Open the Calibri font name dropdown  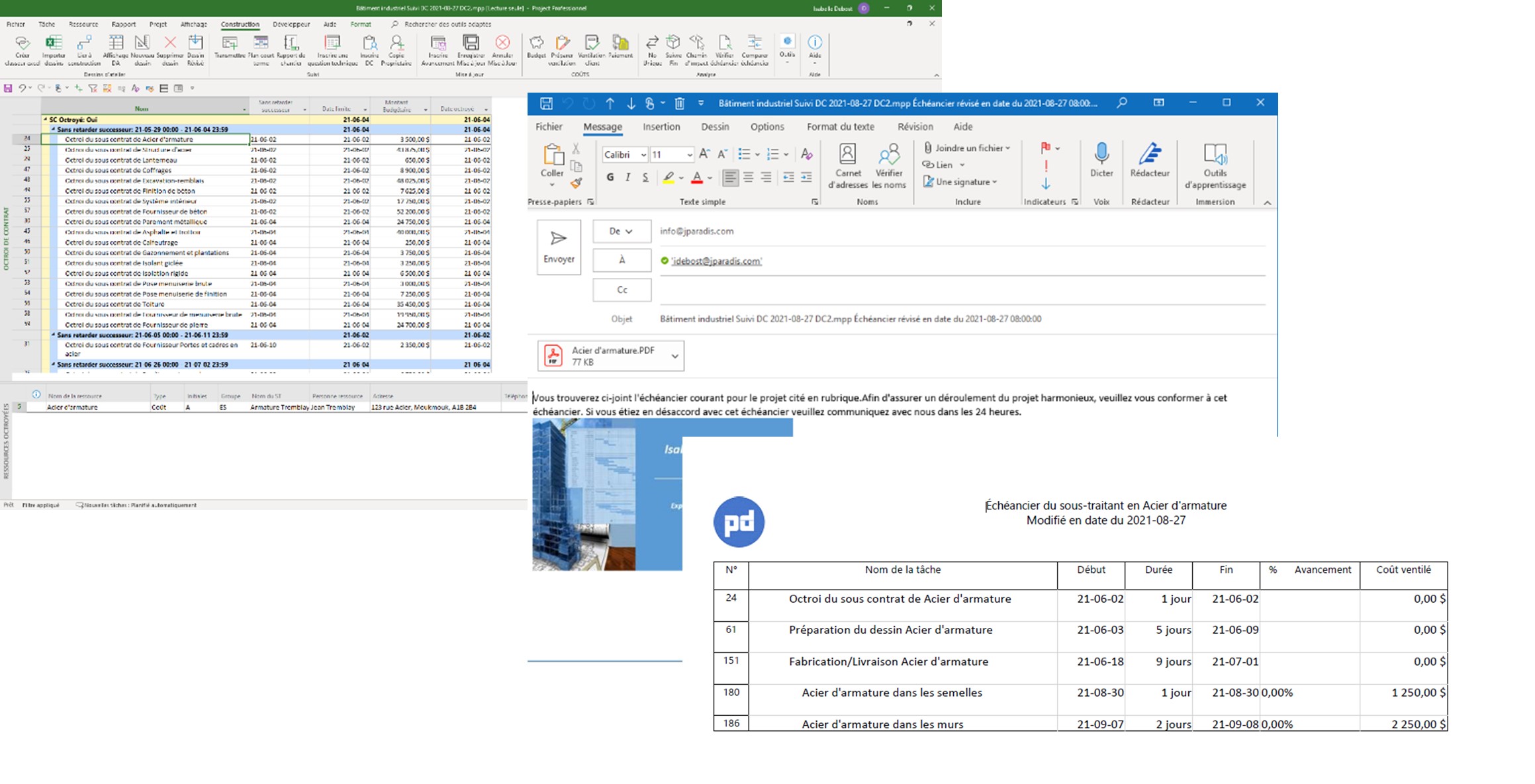click(x=643, y=155)
